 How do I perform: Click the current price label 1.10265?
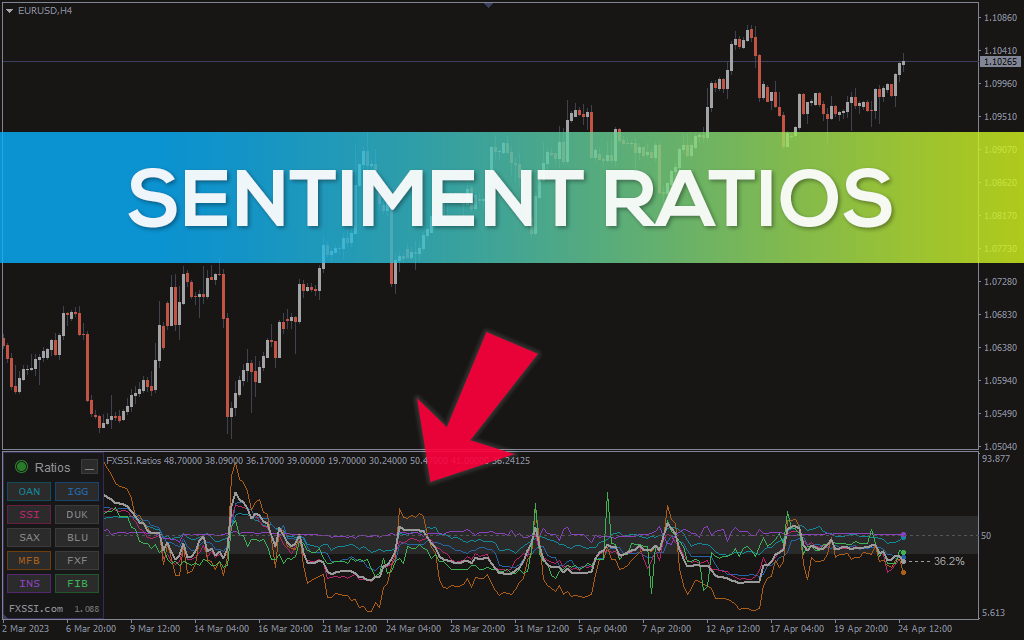point(1000,62)
